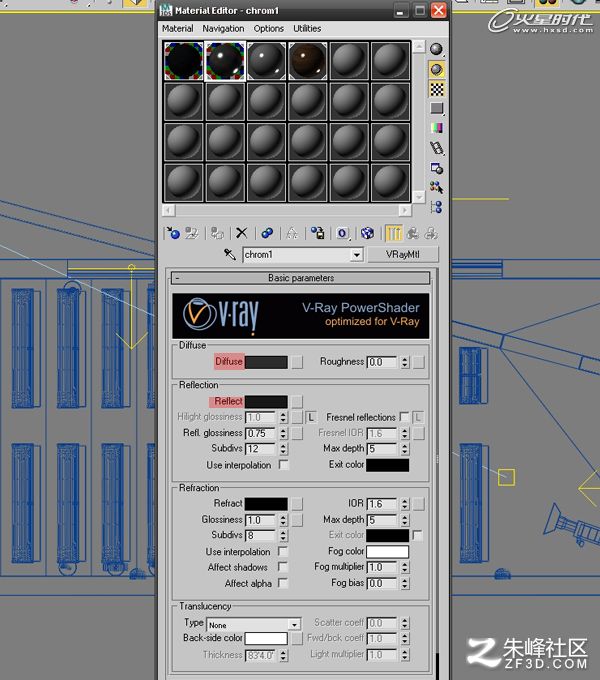The height and width of the screenshot is (680, 600).
Task: Adjust the reflection Subdivs spinner
Action: (283, 448)
